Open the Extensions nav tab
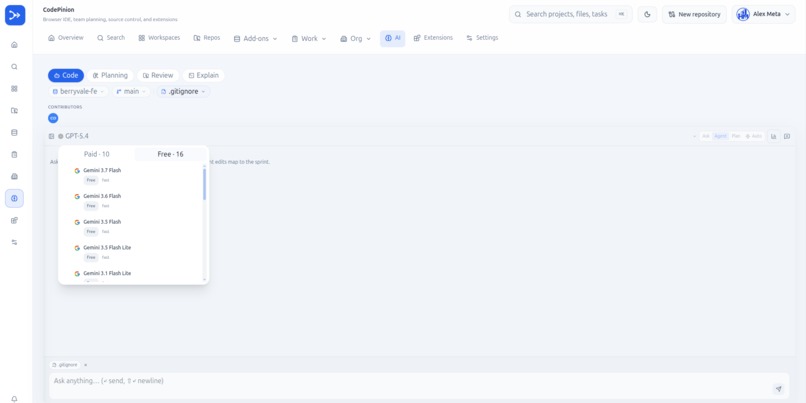 pyautogui.click(x=433, y=38)
